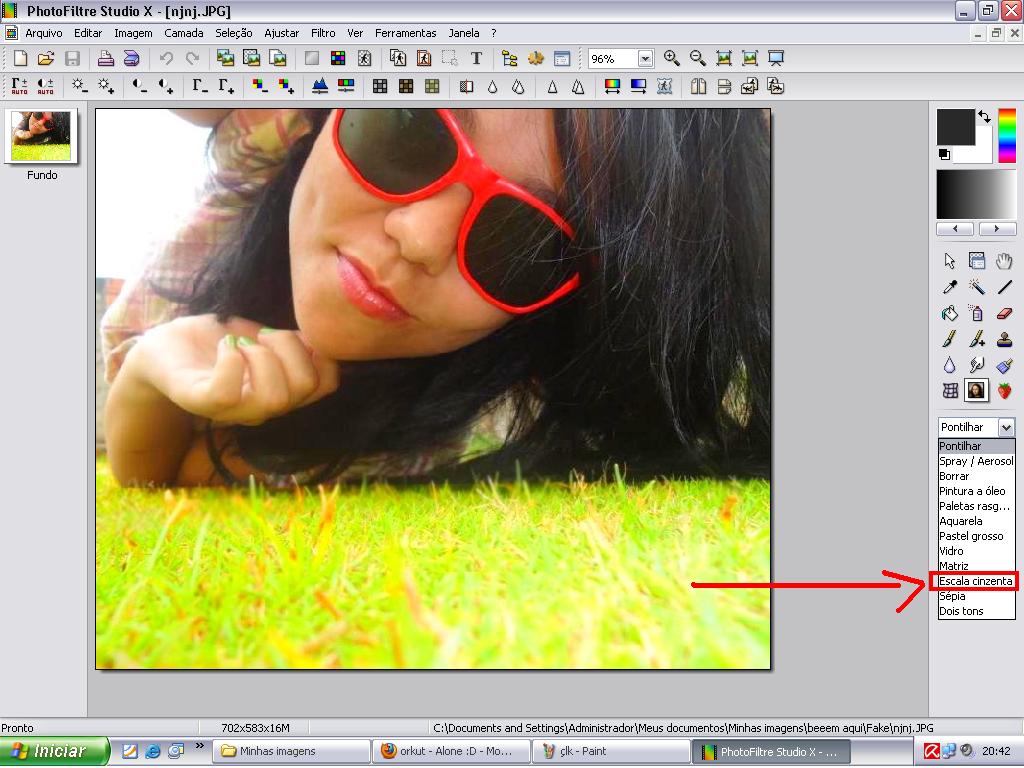Click the Internet Explorer quick launch icon
The width and height of the screenshot is (1024, 768).
[x=152, y=752]
